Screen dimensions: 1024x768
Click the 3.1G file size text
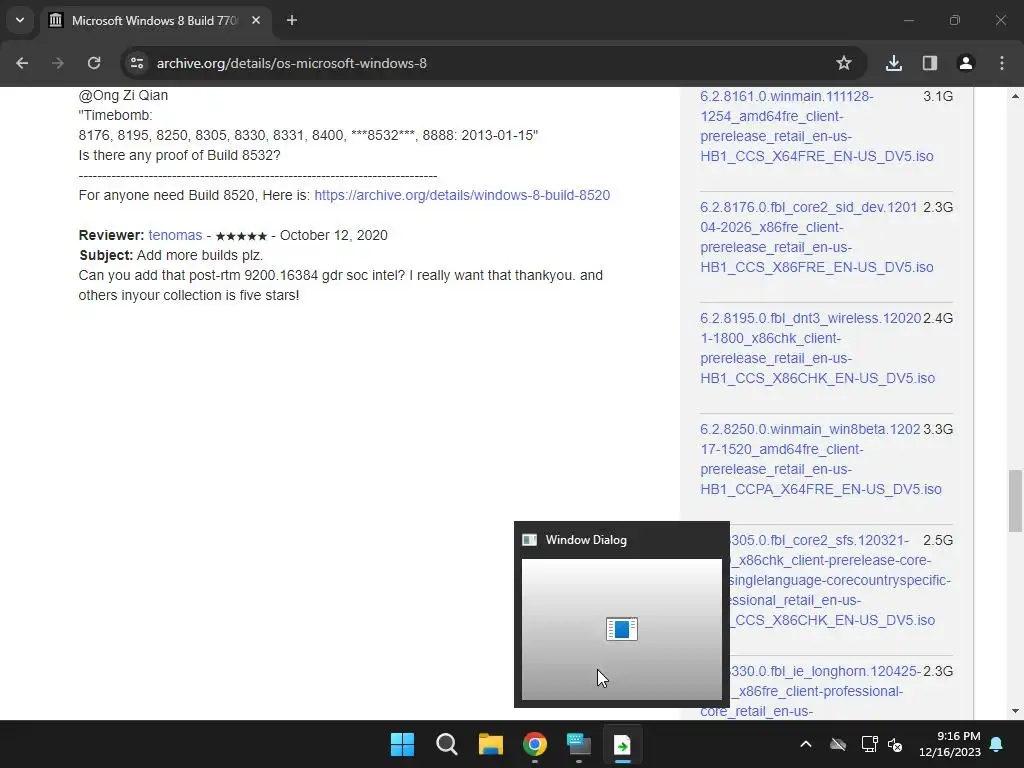[x=938, y=96]
